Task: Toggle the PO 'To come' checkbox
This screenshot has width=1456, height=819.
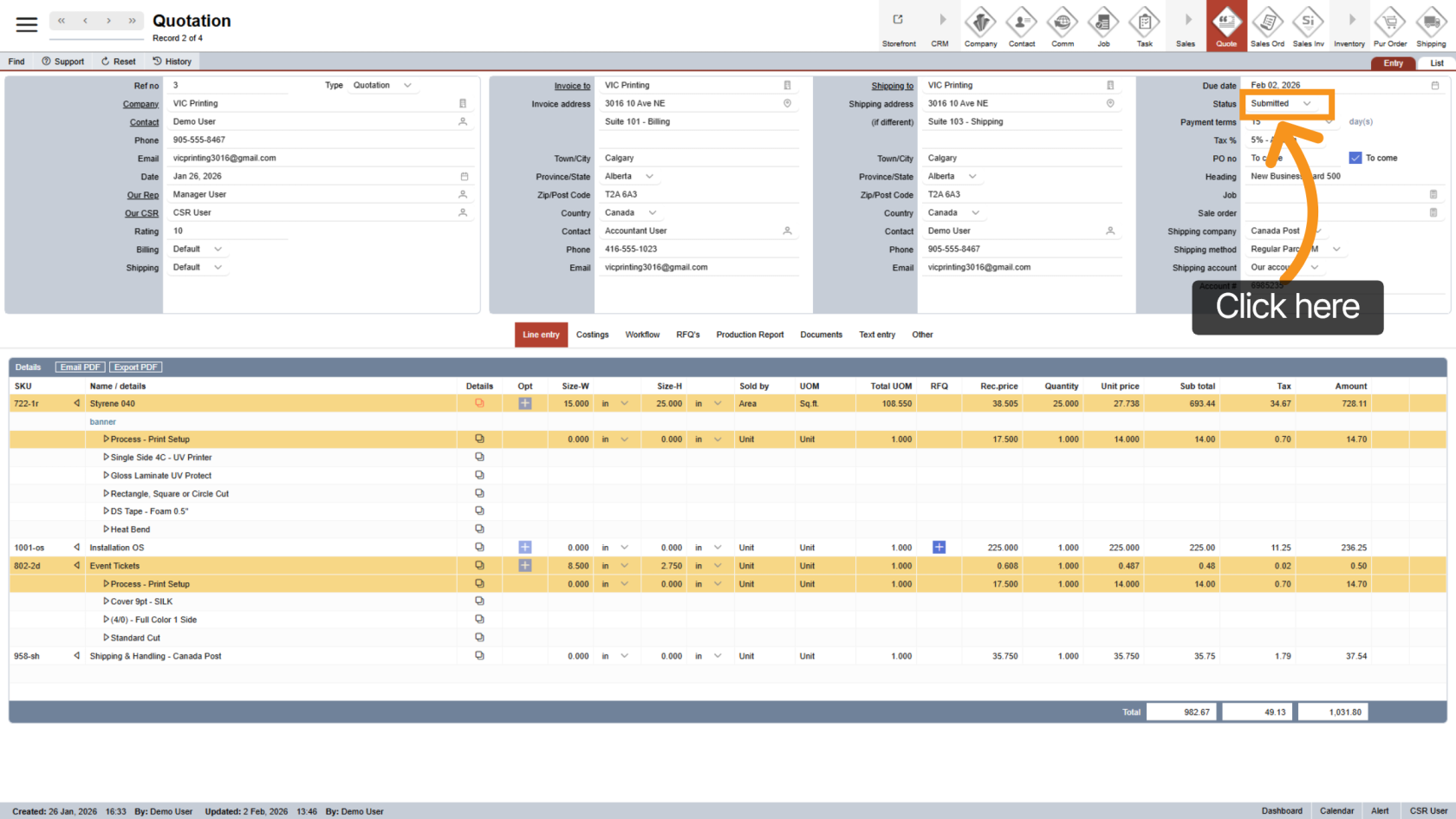Action: [1355, 158]
